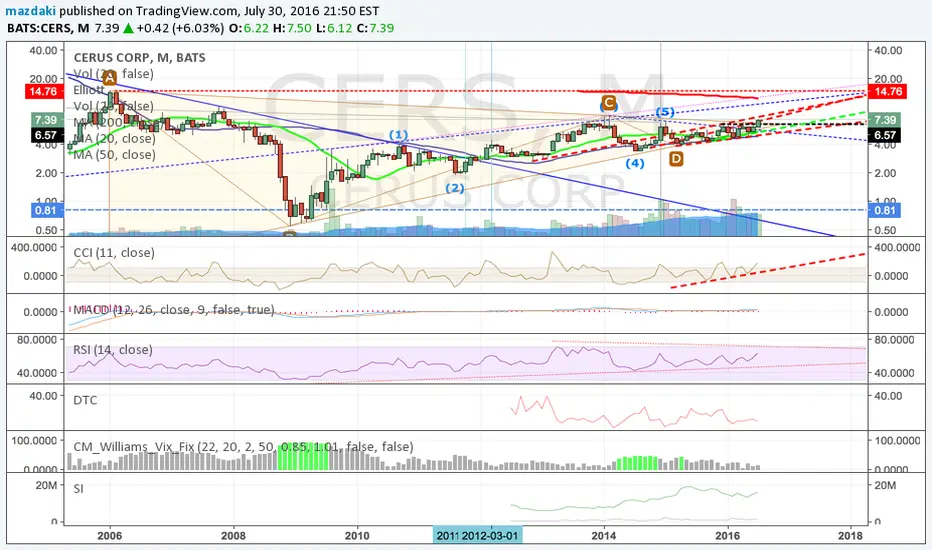Click the O:6.22 open value
Screen dimensions: 932x550
[x=249, y=28]
